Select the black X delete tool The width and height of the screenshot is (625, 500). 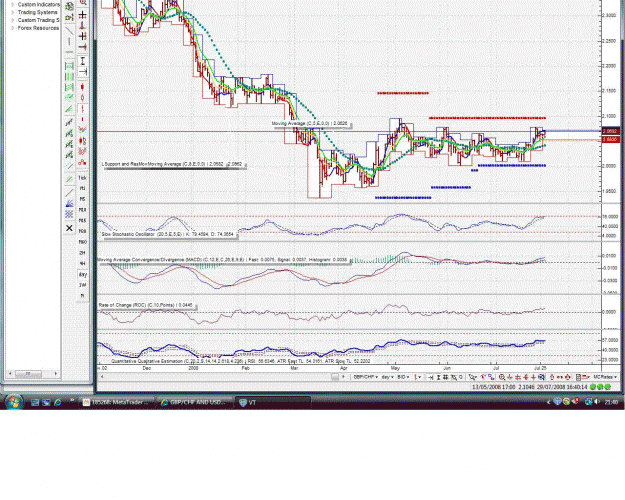click(x=69, y=228)
